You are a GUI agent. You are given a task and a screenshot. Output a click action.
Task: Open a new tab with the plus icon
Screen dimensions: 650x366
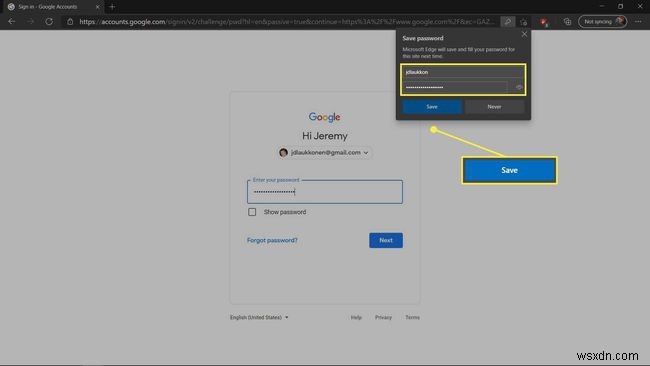click(x=112, y=7)
